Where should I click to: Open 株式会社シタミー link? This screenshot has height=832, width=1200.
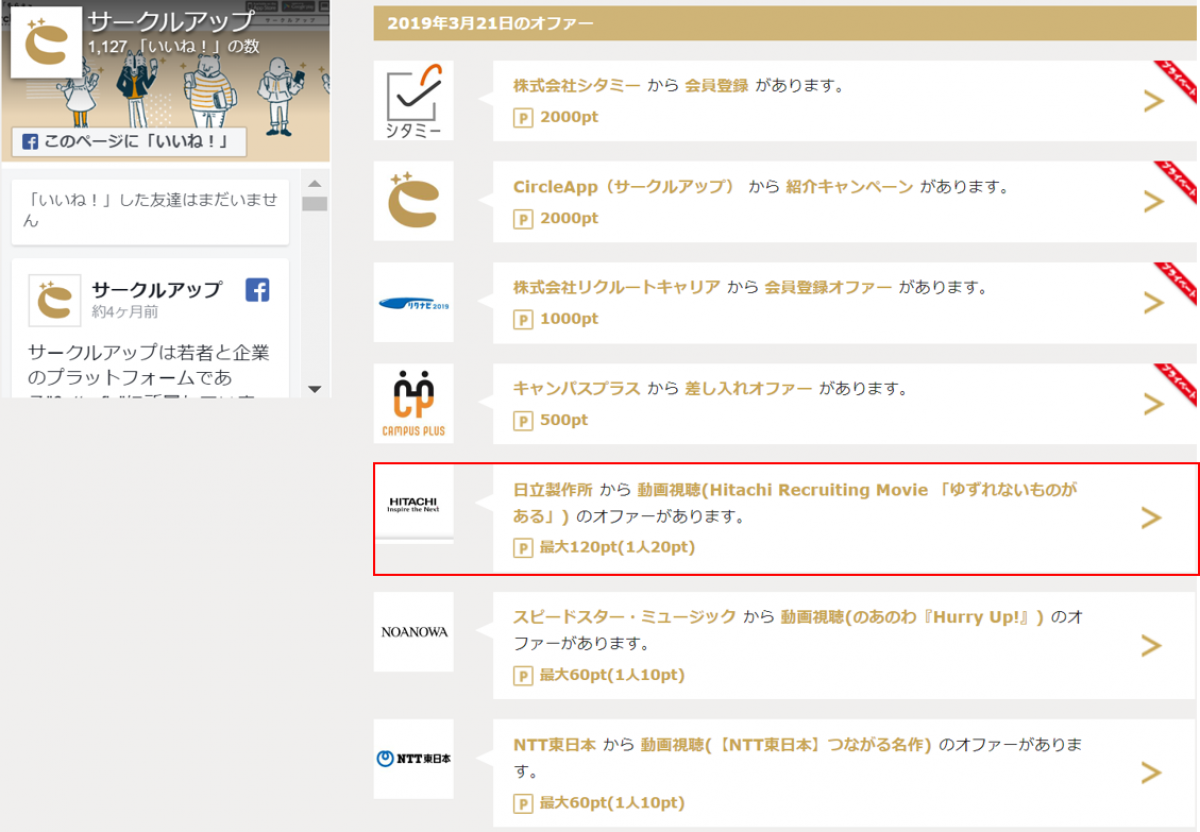point(576,85)
